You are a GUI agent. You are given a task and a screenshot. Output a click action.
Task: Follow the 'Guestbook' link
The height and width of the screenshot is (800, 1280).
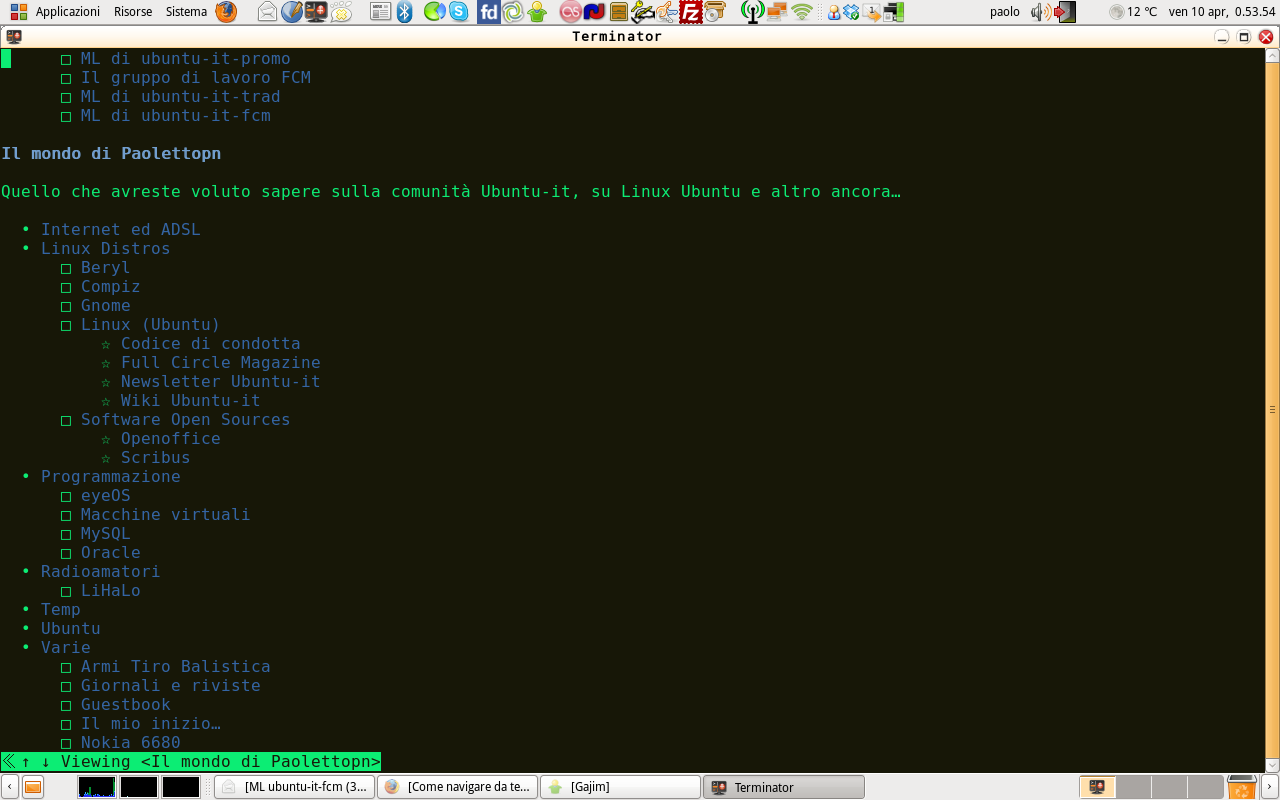pyautogui.click(x=126, y=705)
